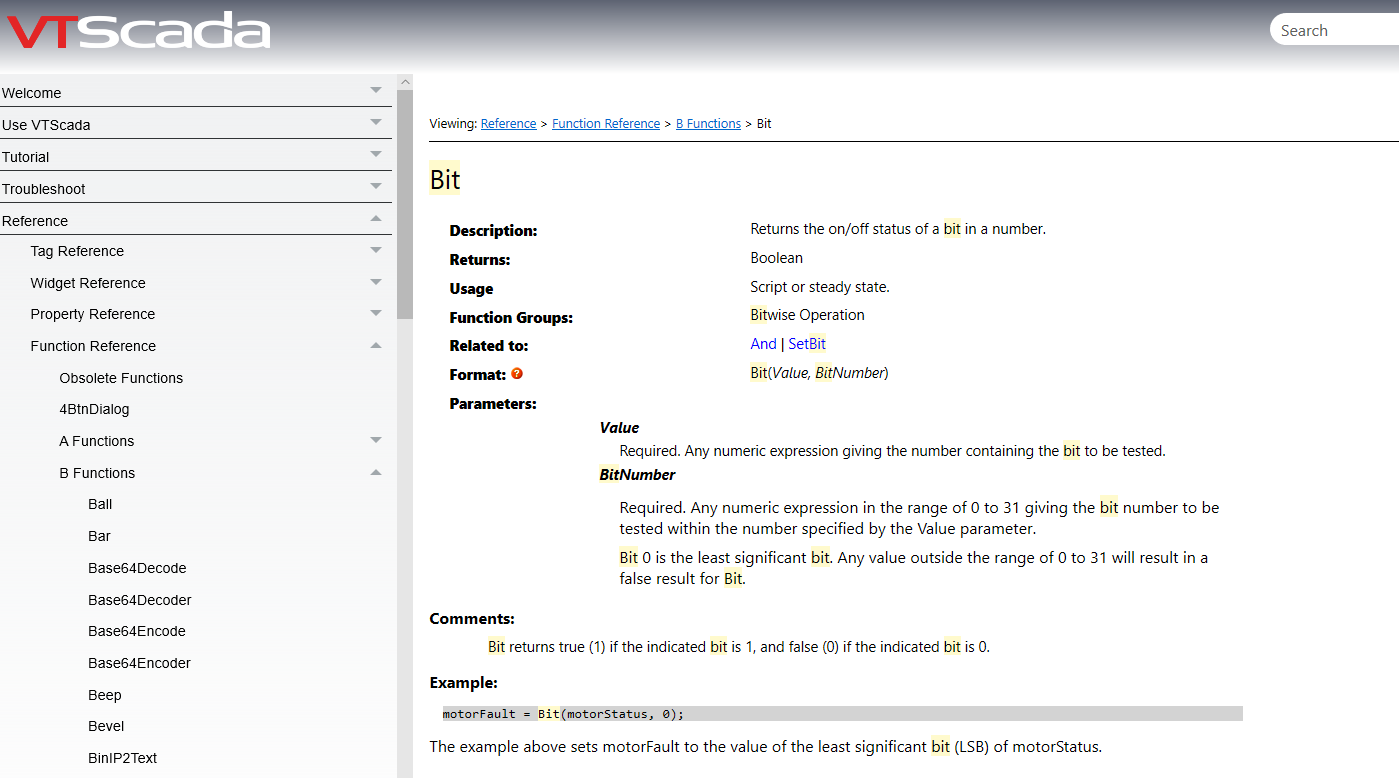The image size is (1399, 778).
Task: Select Base64Decode in the function list
Action: (137, 568)
